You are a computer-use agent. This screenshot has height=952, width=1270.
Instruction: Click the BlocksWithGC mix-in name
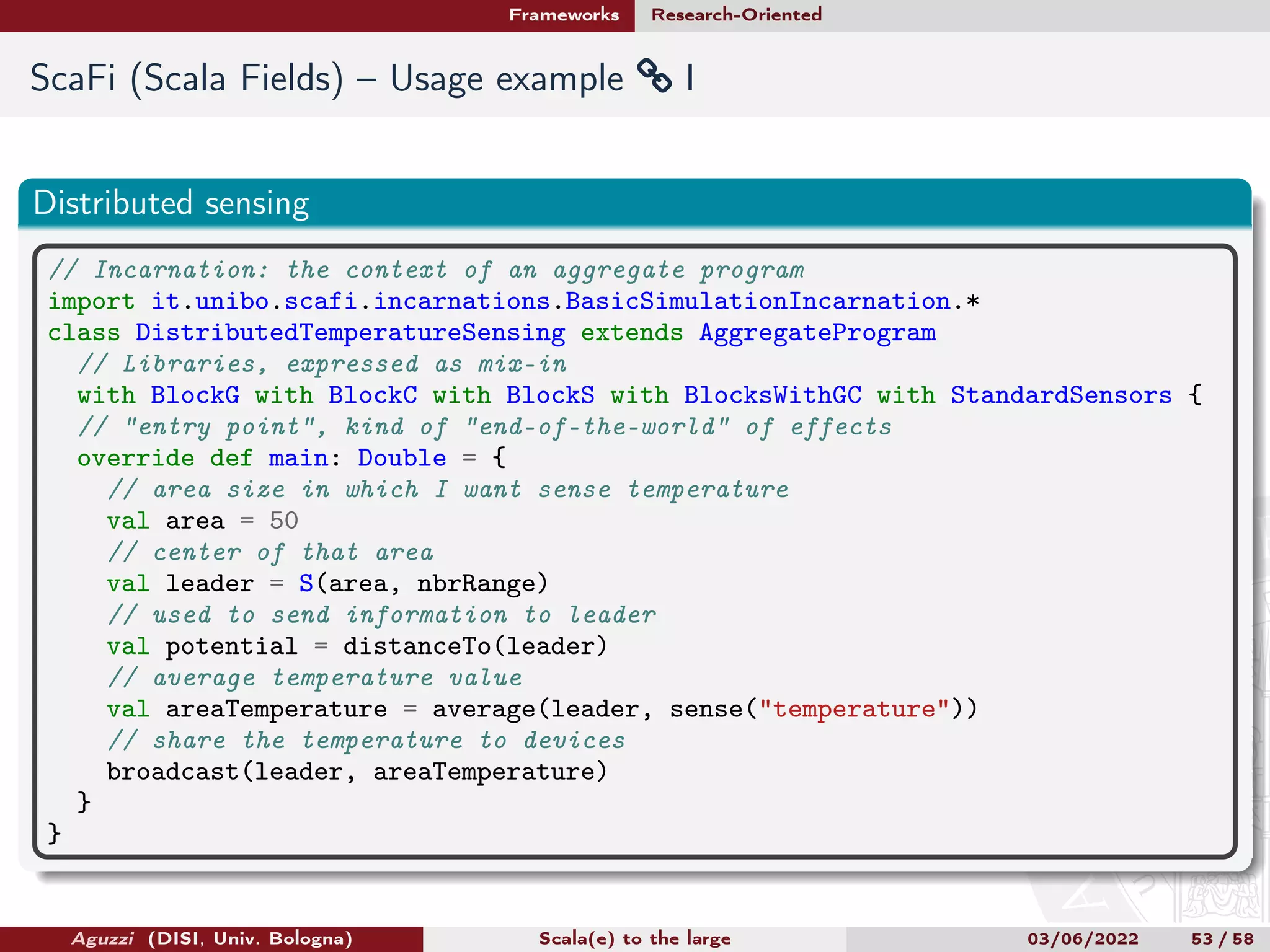pos(773,395)
